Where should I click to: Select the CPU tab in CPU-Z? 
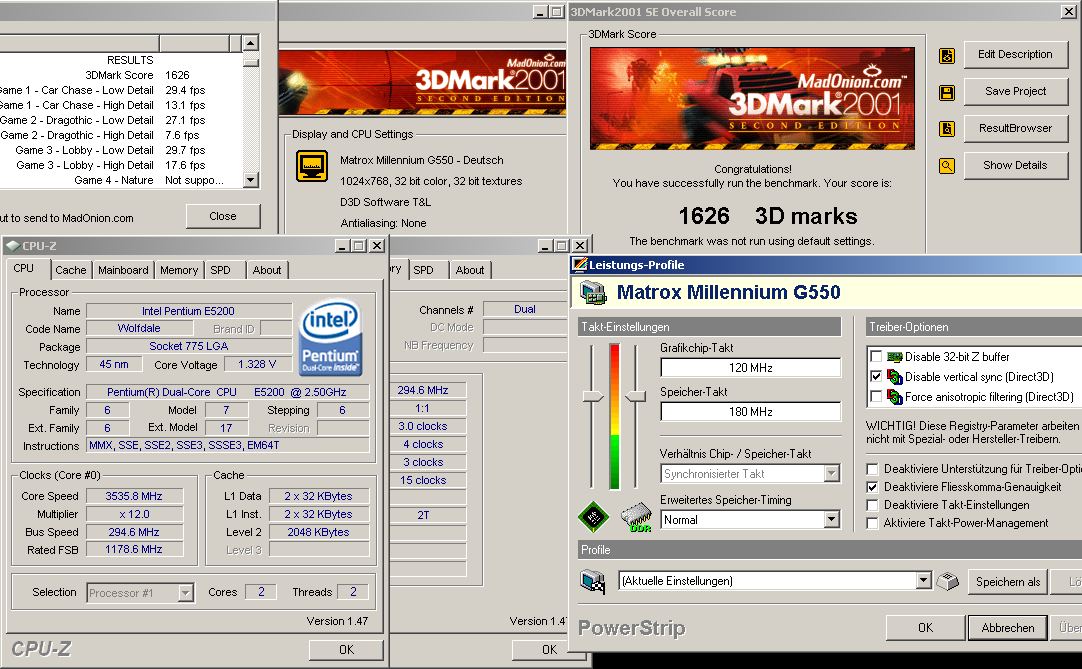(x=23, y=269)
